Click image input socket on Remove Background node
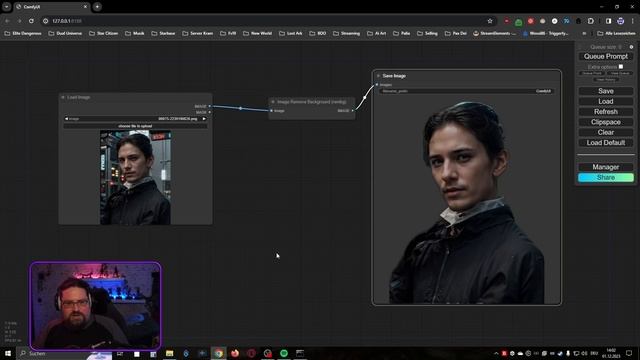The width and height of the screenshot is (640, 360). (271, 111)
